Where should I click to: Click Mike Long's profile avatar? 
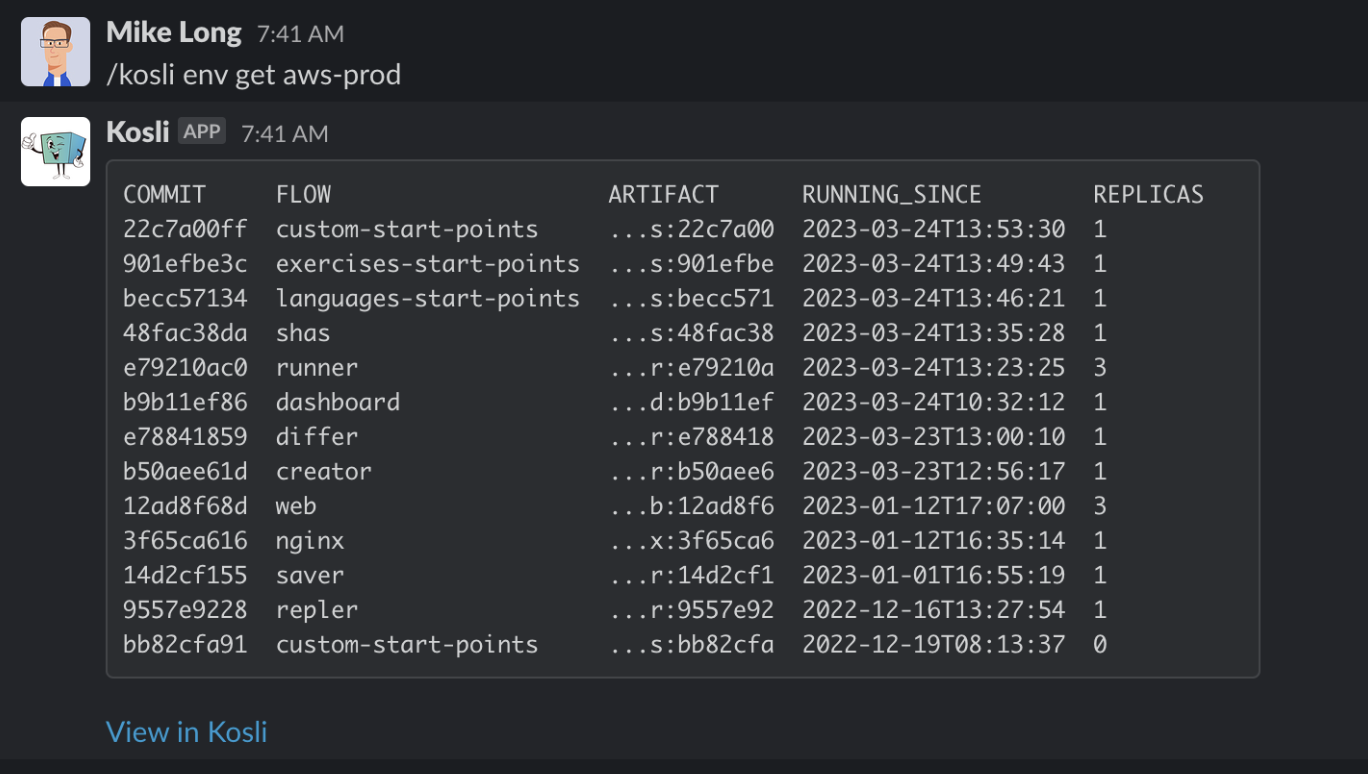click(56, 52)
